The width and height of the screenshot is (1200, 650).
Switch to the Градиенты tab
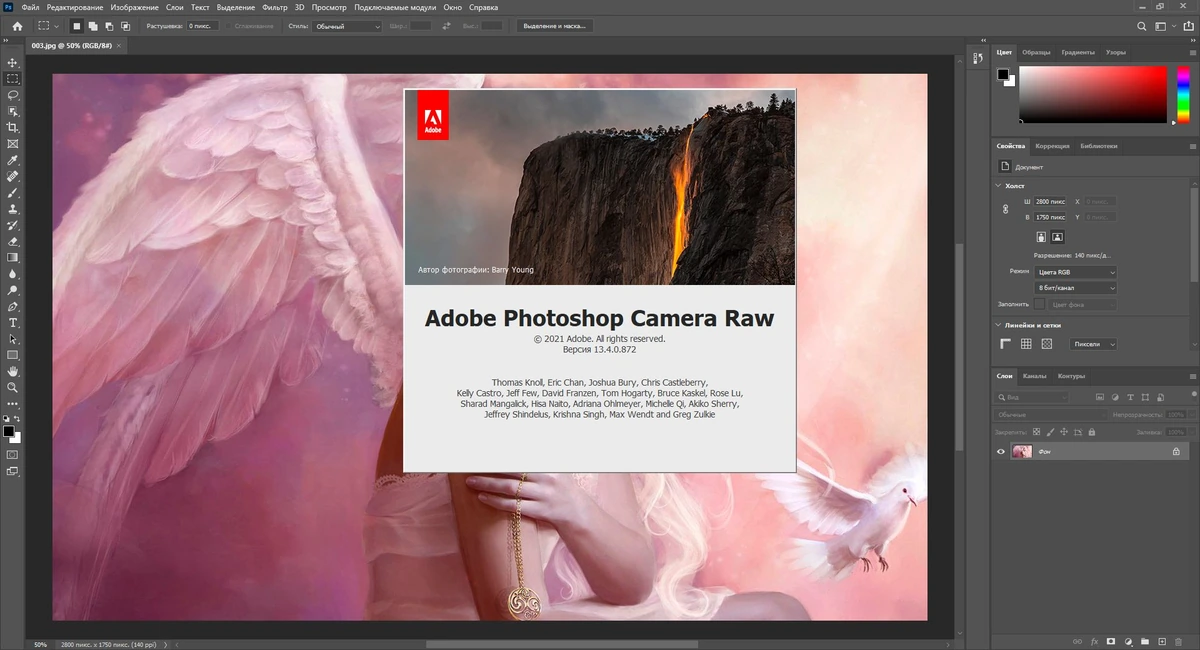pos(1078,52)
